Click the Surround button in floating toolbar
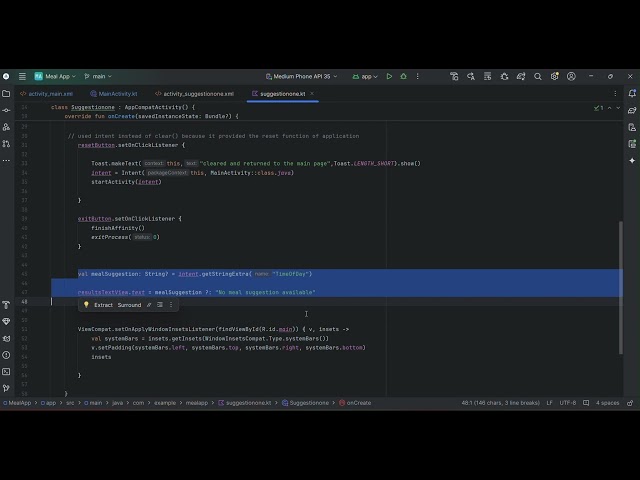640x480 pixels. [x=129, y=305]
